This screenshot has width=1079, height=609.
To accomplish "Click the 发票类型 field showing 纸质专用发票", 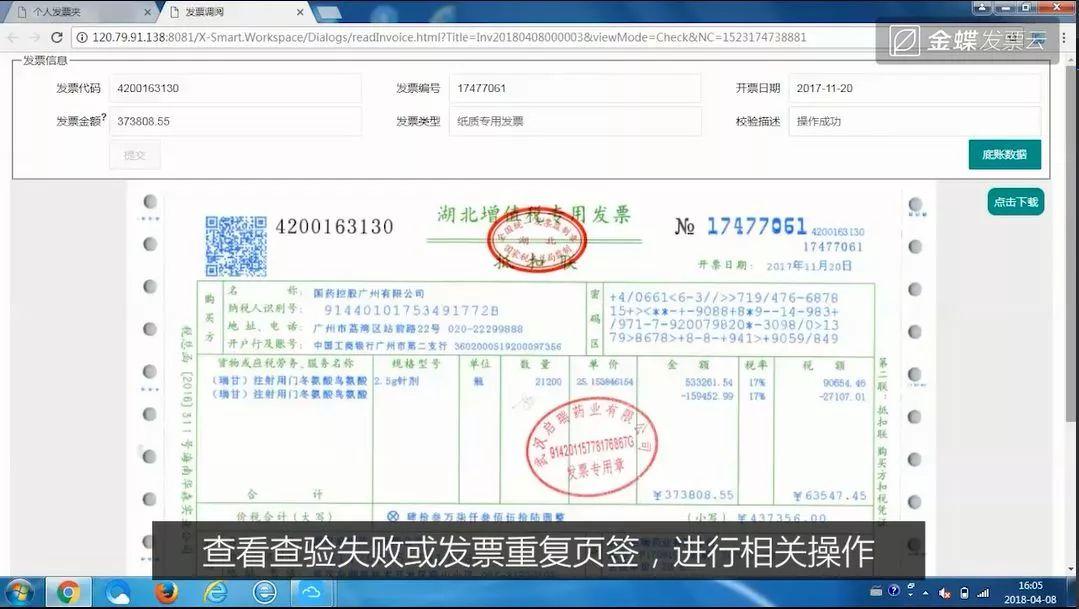I will pos(575,121).
